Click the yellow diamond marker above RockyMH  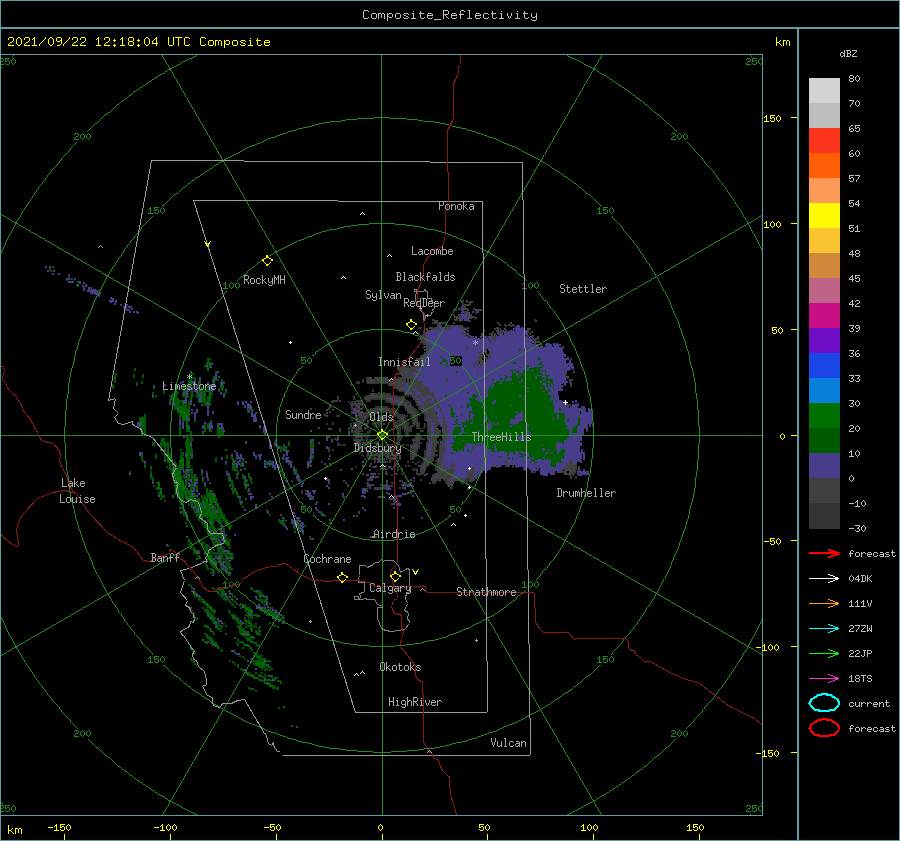click(267, 261)
